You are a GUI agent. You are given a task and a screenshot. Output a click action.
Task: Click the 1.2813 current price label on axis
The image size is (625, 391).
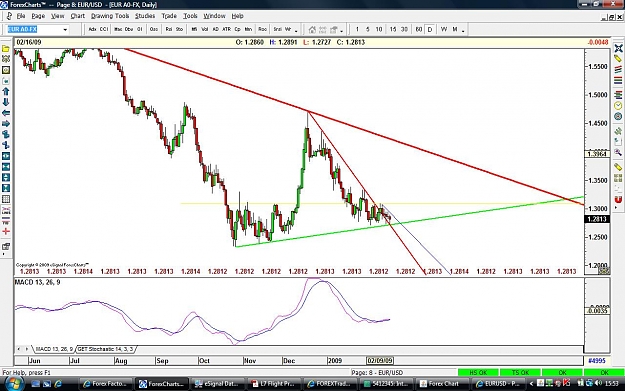pos(597,219)
